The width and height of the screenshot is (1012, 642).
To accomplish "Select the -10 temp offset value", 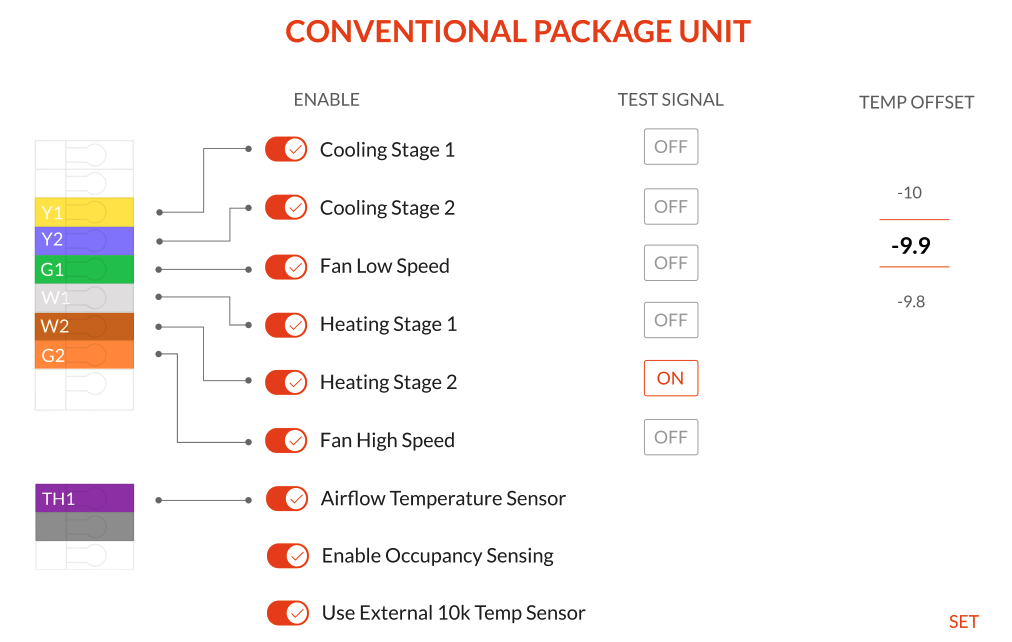I will (911, 193).
